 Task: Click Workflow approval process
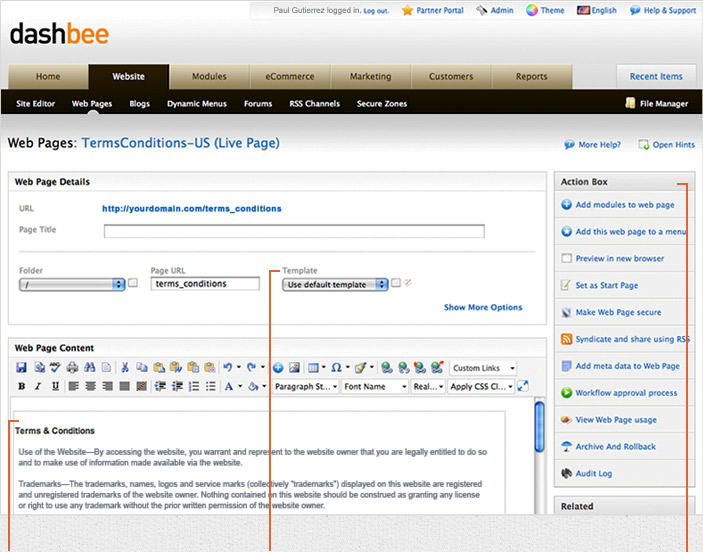click(x=626, y=393)
